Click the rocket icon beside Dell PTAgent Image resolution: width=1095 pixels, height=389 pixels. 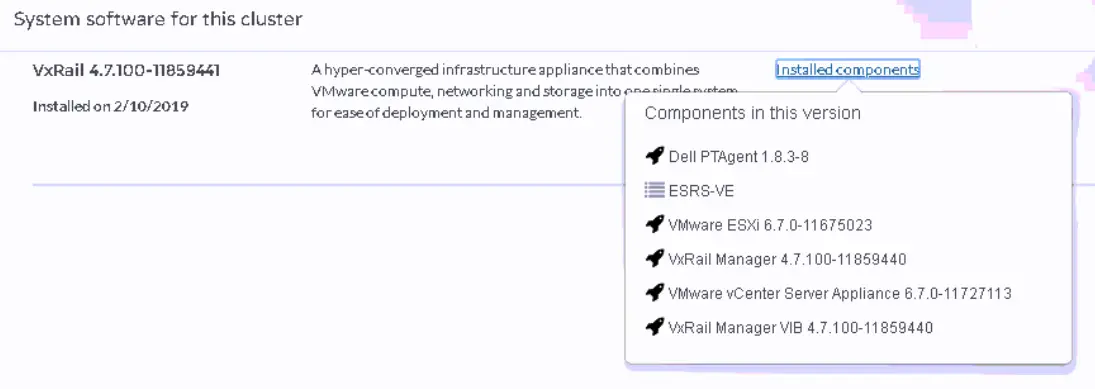(x=654, y=156)
